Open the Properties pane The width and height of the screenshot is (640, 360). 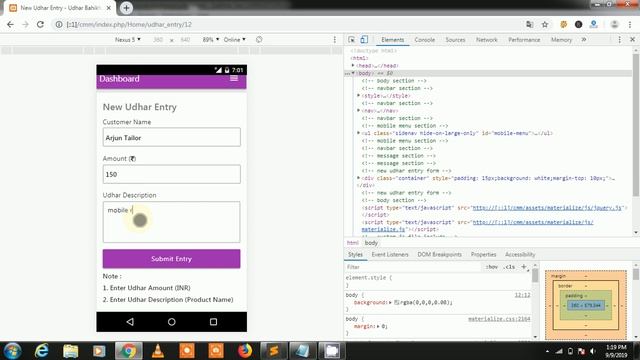click(x=484, y=254)
